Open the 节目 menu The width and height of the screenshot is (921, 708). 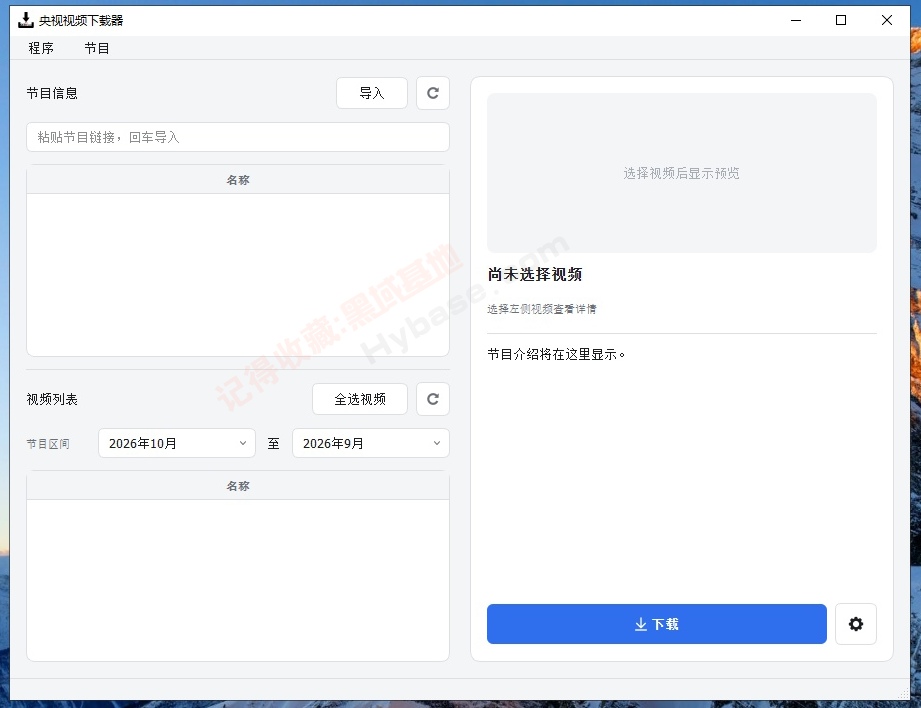click(97, 48)
